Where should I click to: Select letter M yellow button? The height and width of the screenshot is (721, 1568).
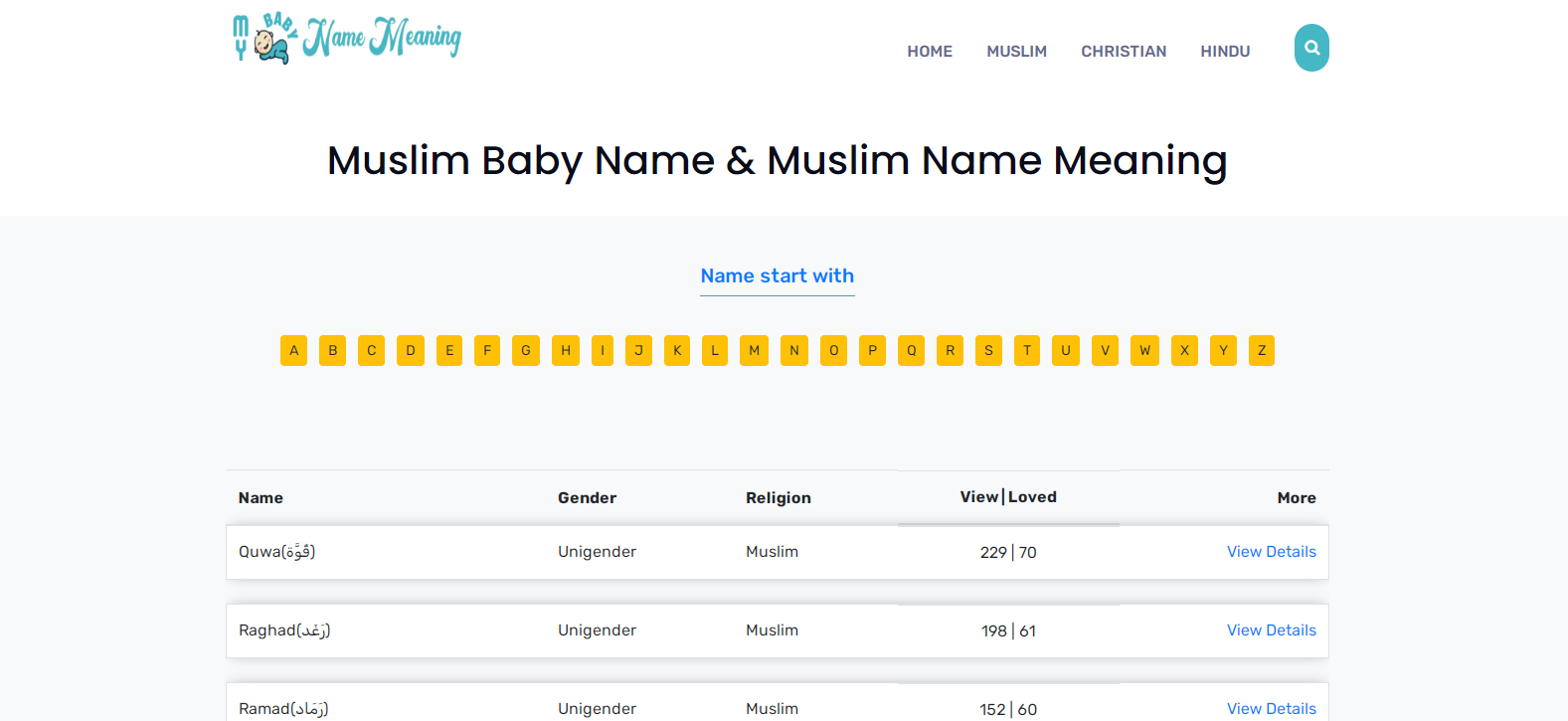tap(754, 351)
